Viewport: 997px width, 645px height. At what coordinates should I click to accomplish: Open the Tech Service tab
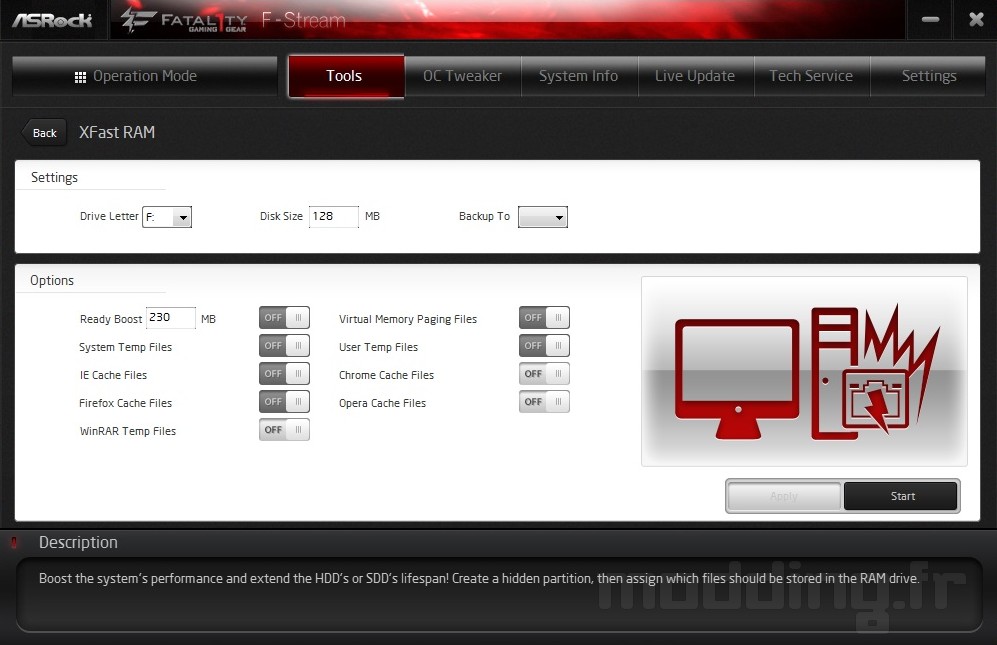[812, 76]
